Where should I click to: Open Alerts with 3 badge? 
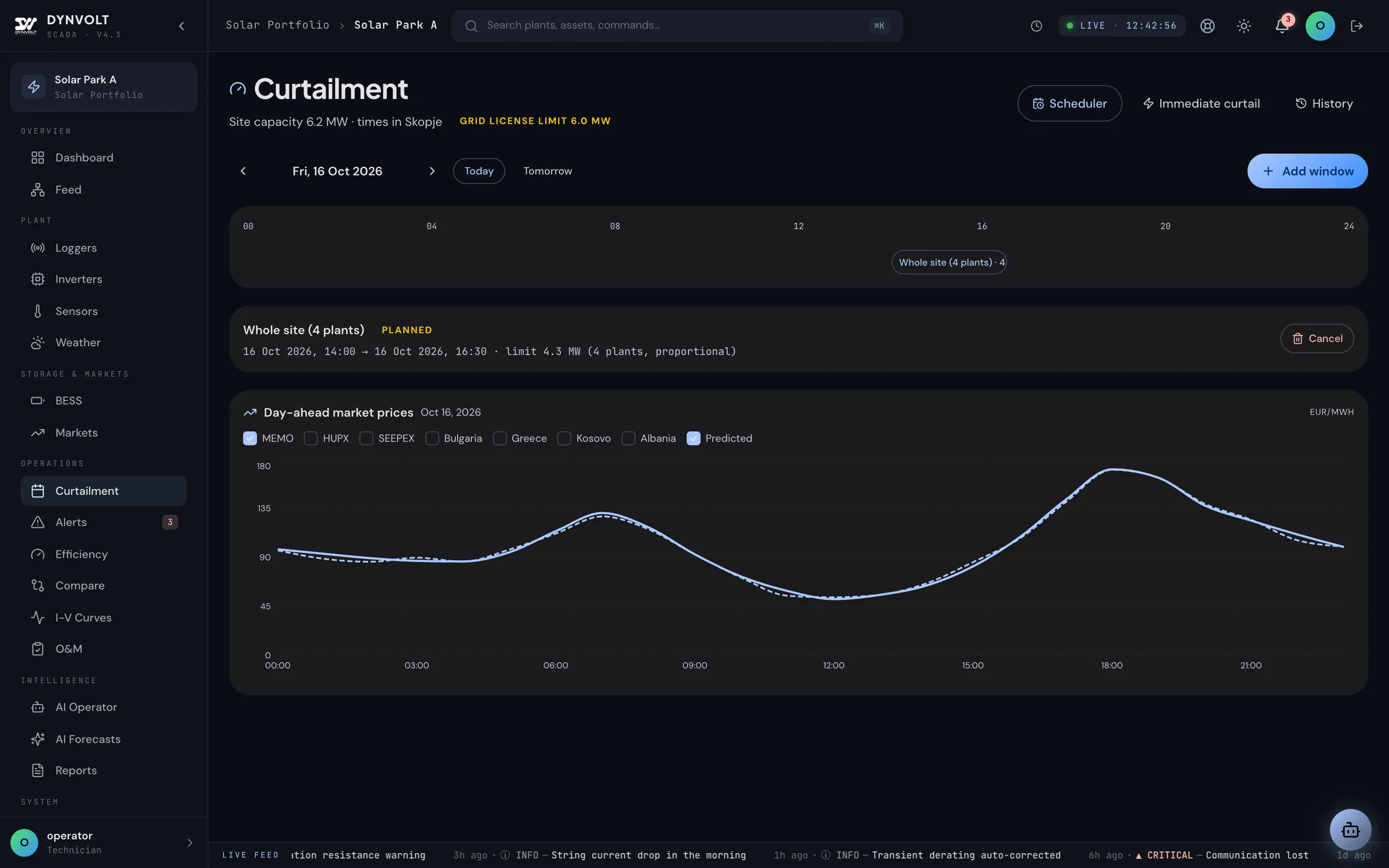104,522
